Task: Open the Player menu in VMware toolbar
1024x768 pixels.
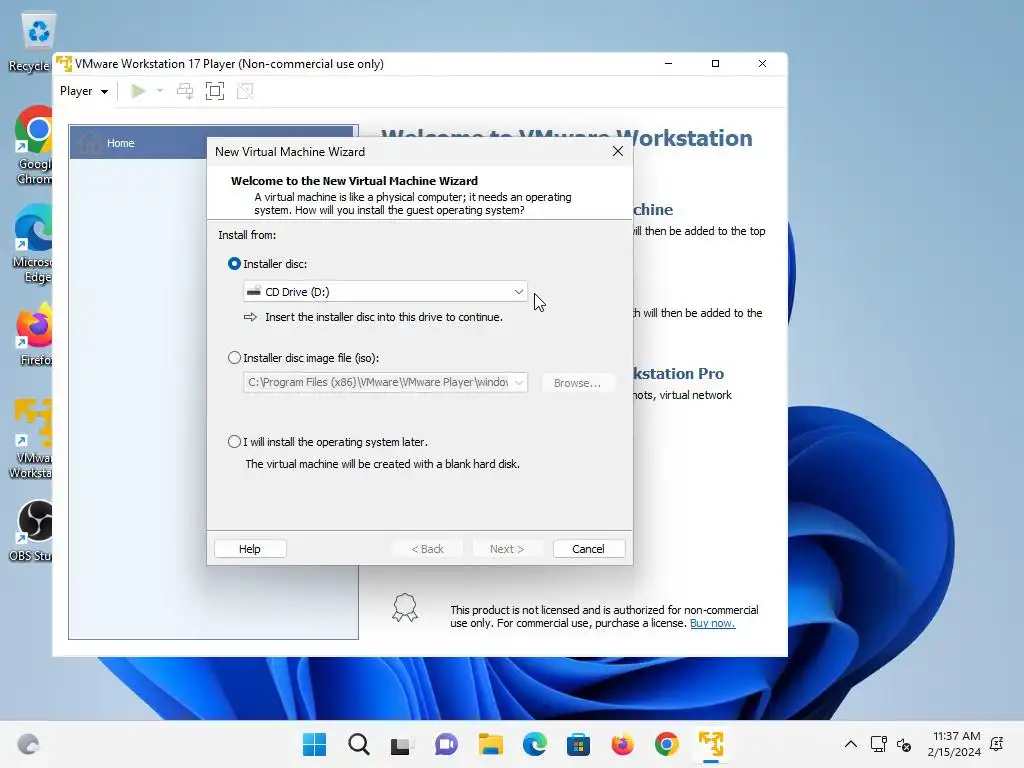Action: coord(84,91)
